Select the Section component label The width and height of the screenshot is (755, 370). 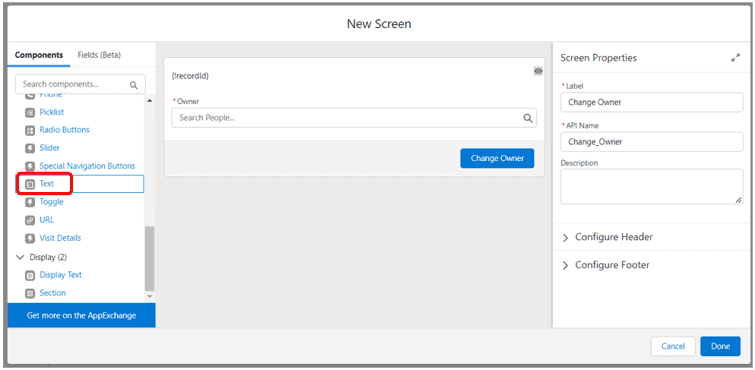52,293
